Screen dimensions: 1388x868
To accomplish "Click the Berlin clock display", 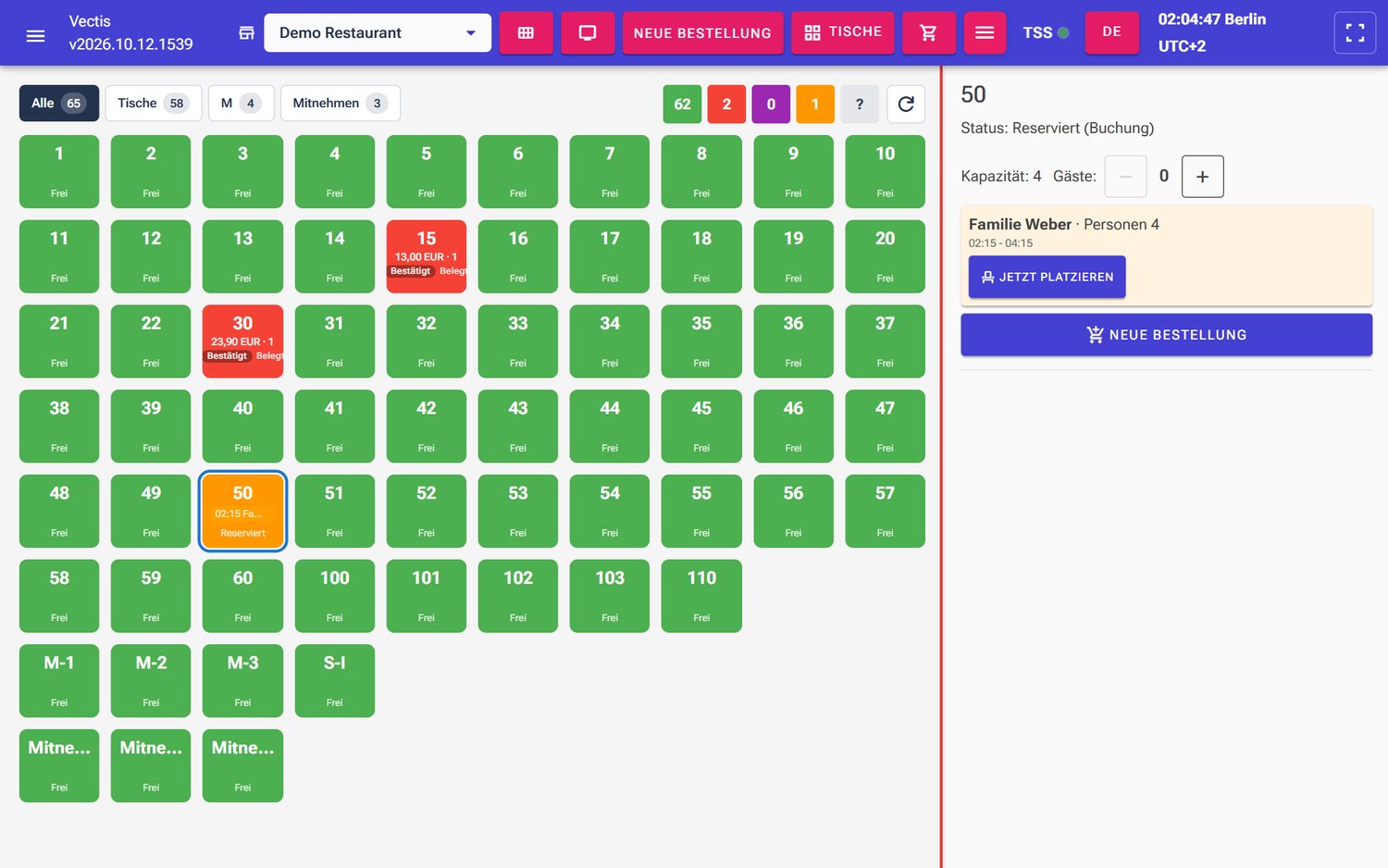I will pos(1212,32).
